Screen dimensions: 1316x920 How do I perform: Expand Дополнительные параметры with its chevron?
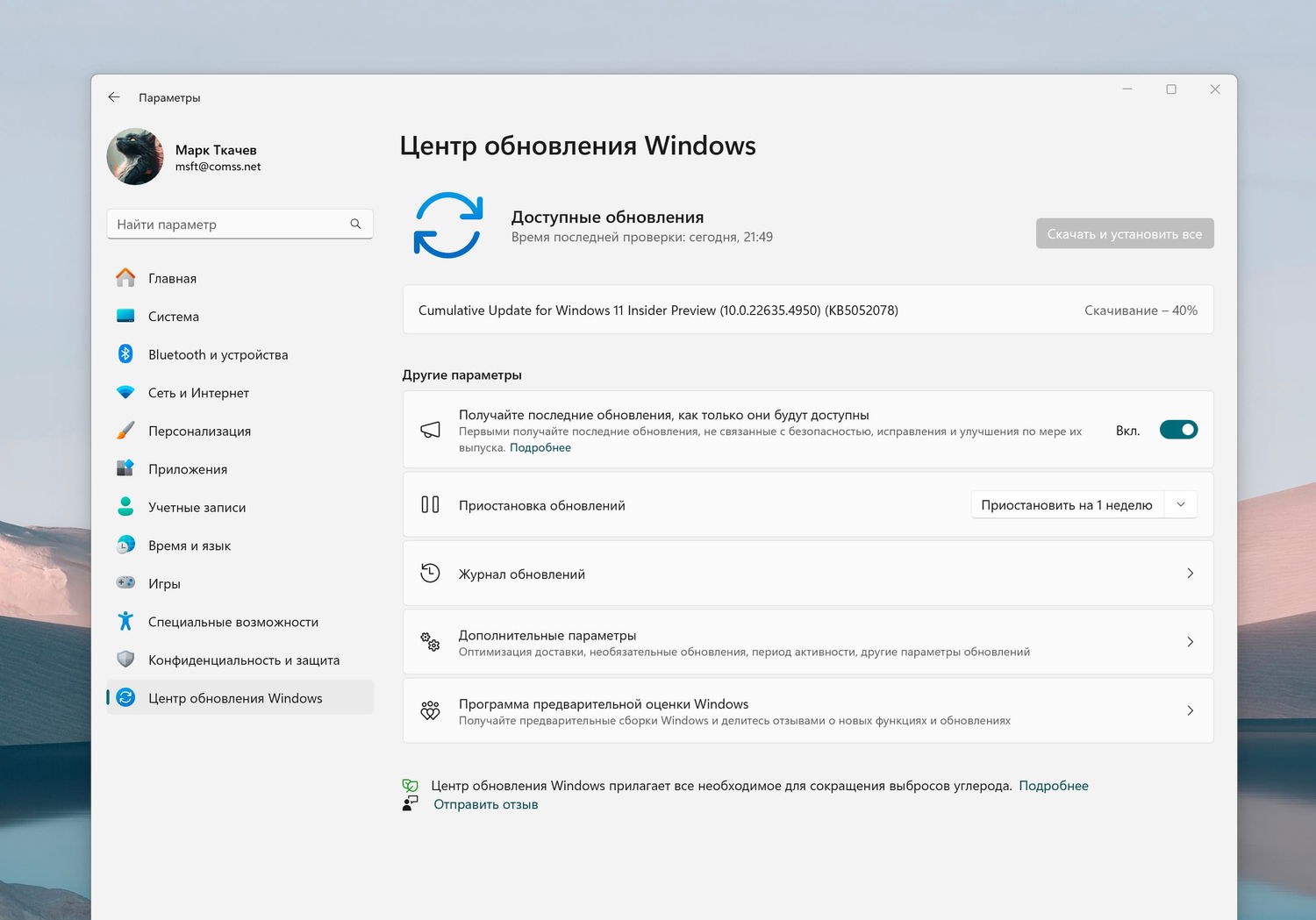[1190, 641]
